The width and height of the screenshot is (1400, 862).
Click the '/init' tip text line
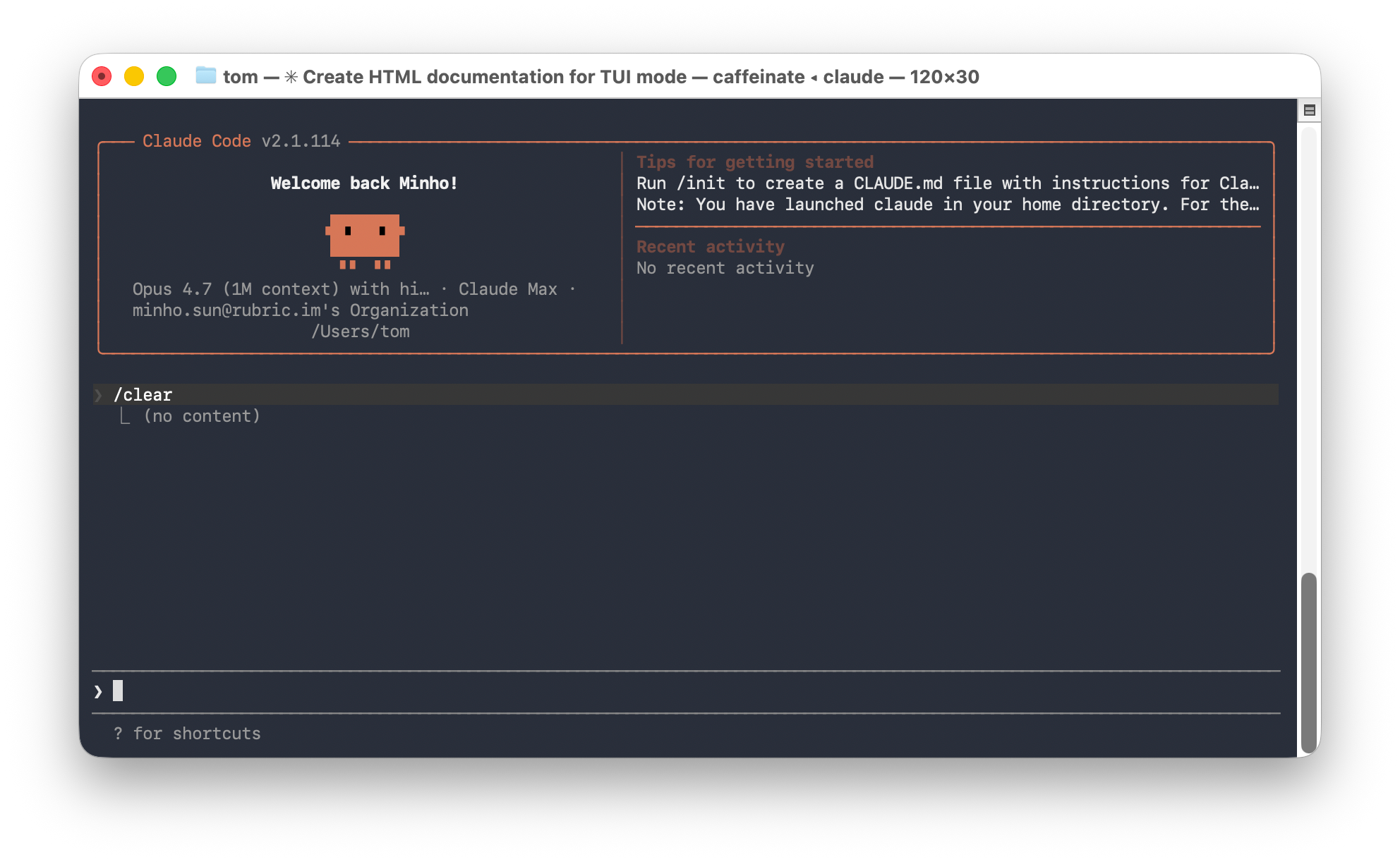click(x=947, y=183)
